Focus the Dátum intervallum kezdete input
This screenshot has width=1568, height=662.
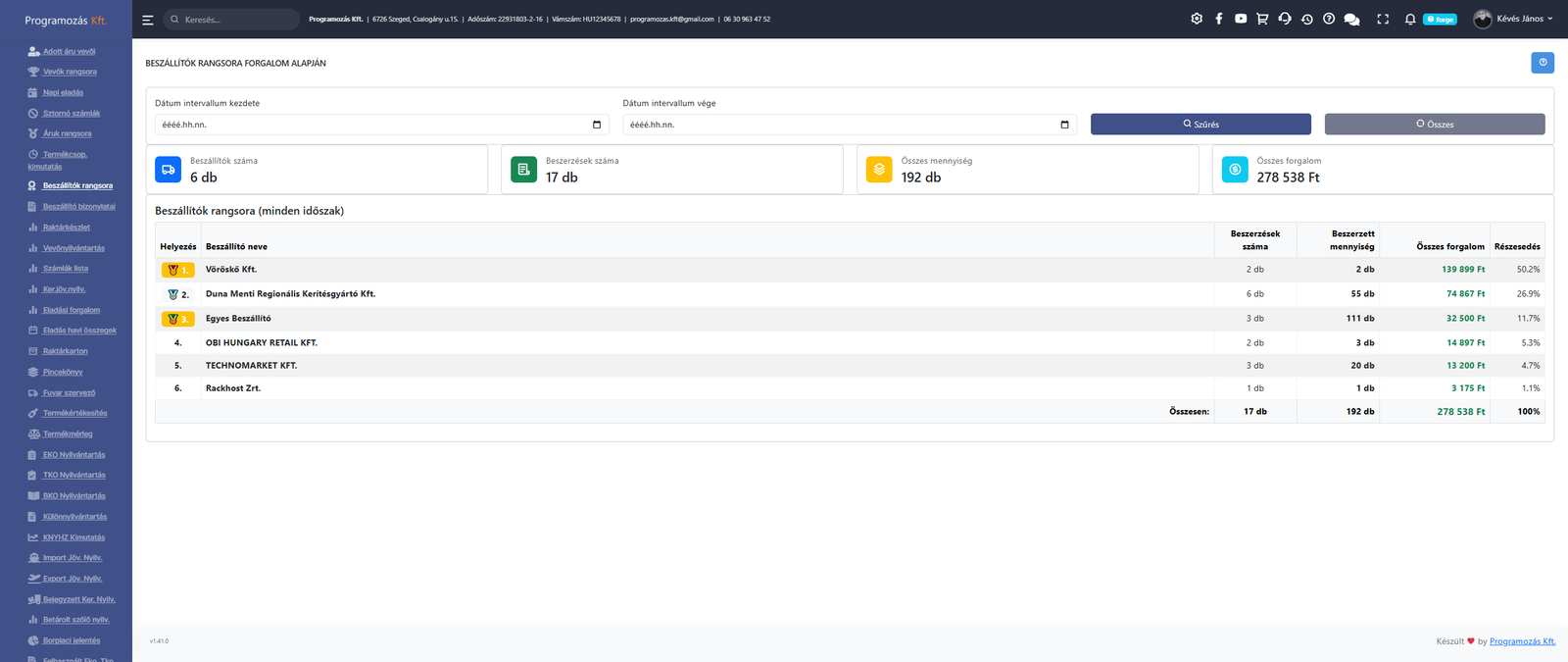point(381,125)
